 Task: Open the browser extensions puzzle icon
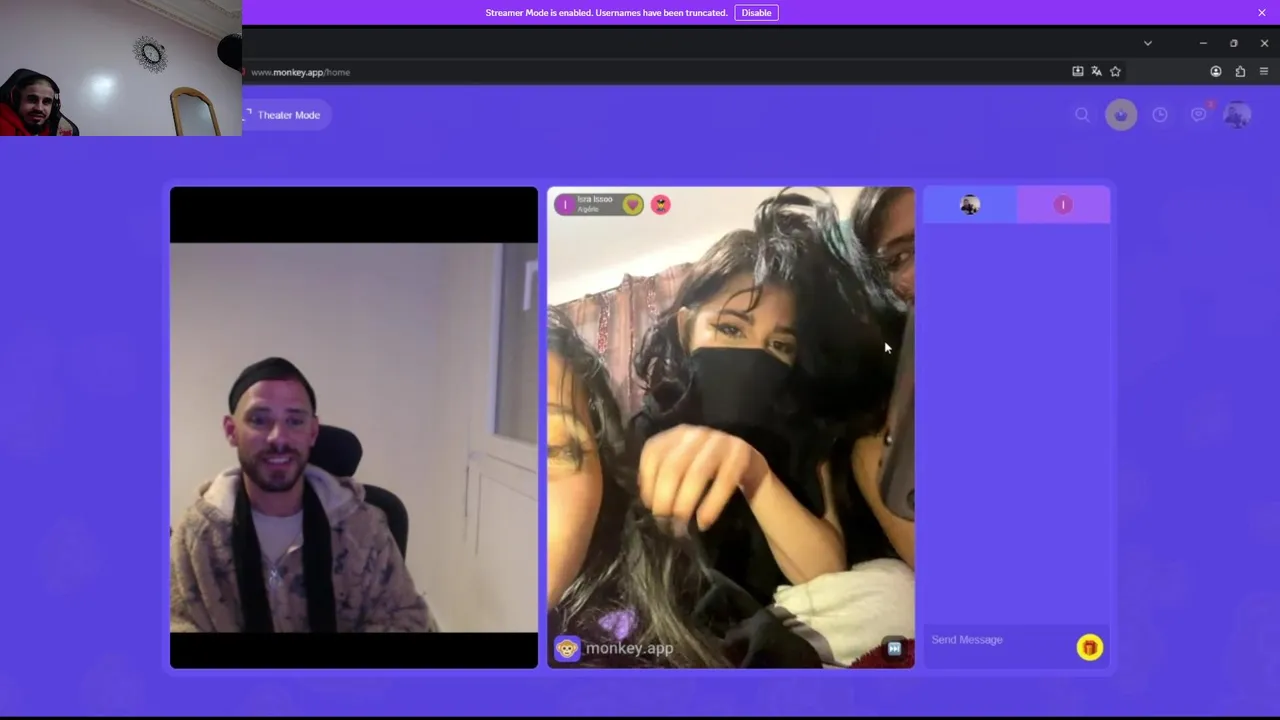tap(1240, 72)
